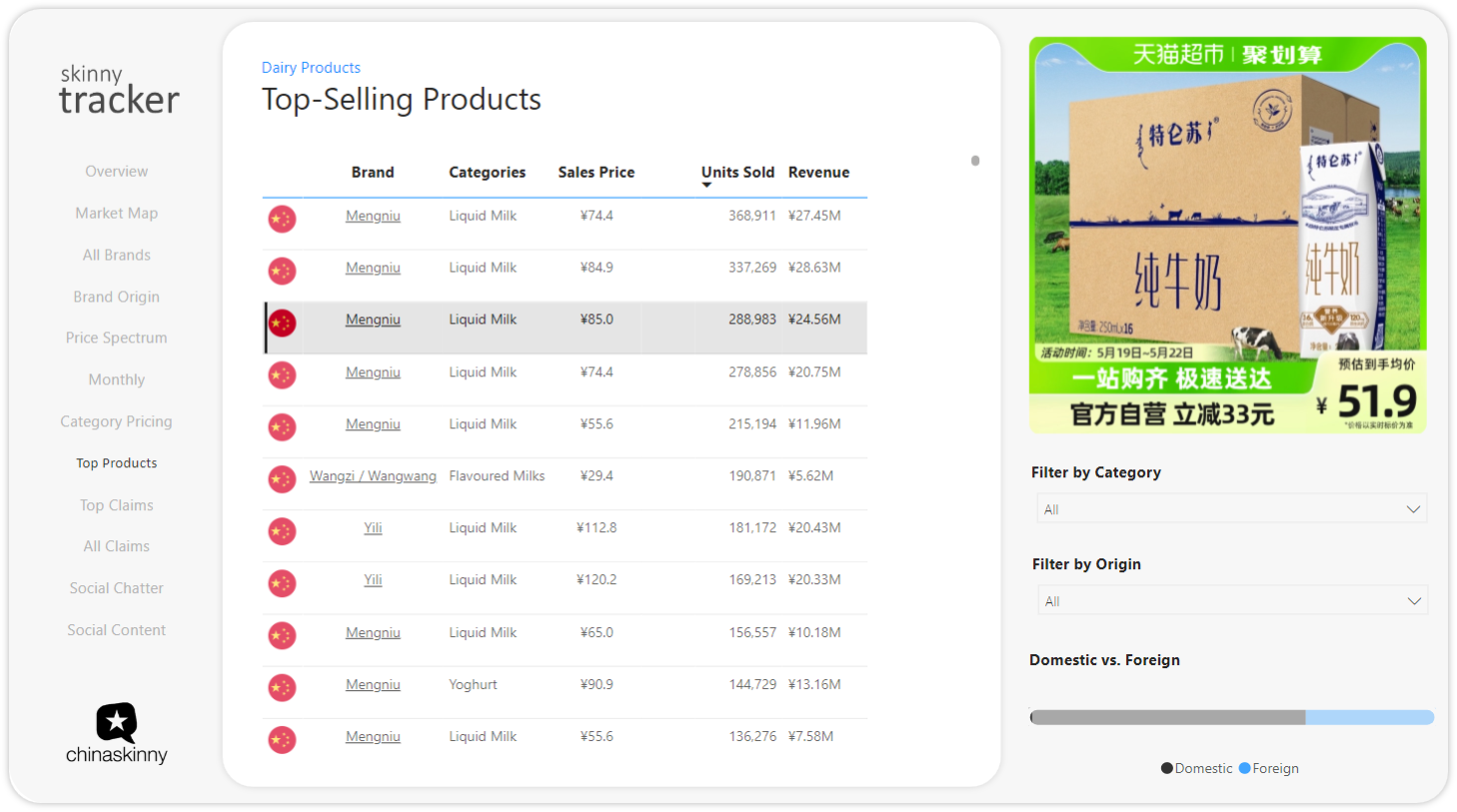Click the Flavoured Milks category cell

click(x=497, y=475)
